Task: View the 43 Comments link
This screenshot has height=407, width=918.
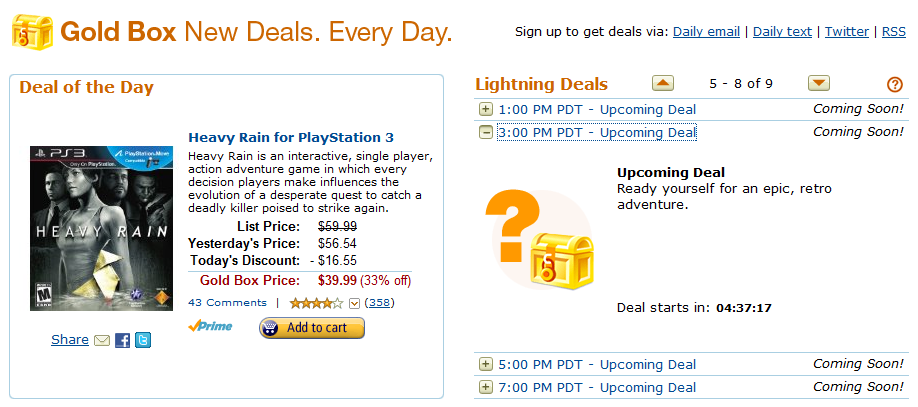Action: 227,302
